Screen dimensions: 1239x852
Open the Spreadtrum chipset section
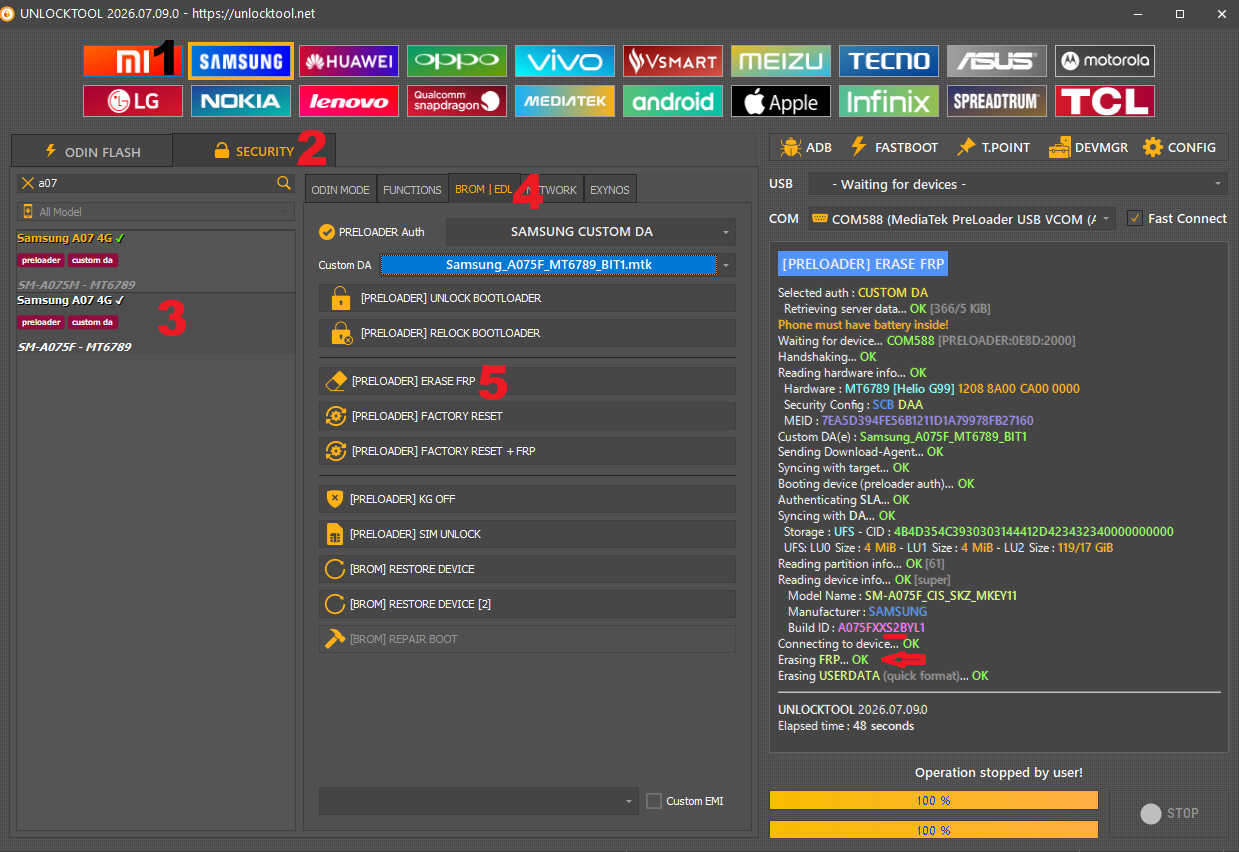click(997, 101)
